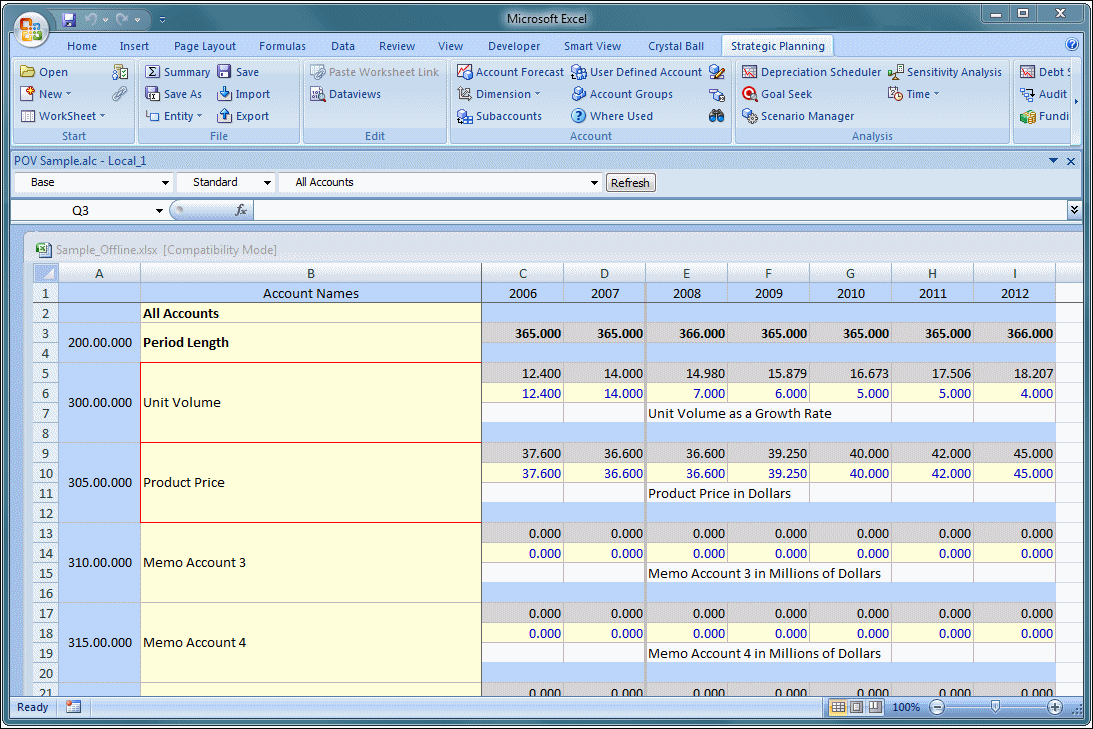This screenshot has width=1093, height=729.
Task: Click the Sensitivity Analysis icon
Action: (896, 72)
